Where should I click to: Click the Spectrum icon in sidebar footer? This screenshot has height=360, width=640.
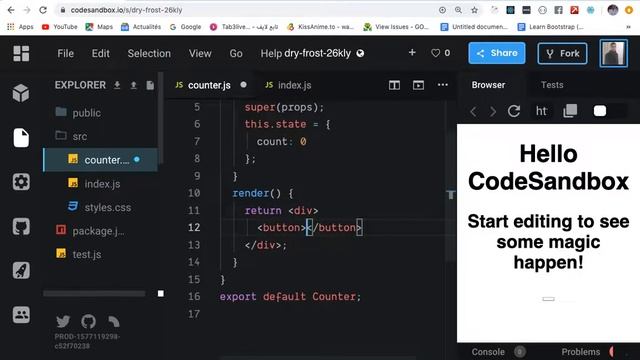[x=114, y=321]
